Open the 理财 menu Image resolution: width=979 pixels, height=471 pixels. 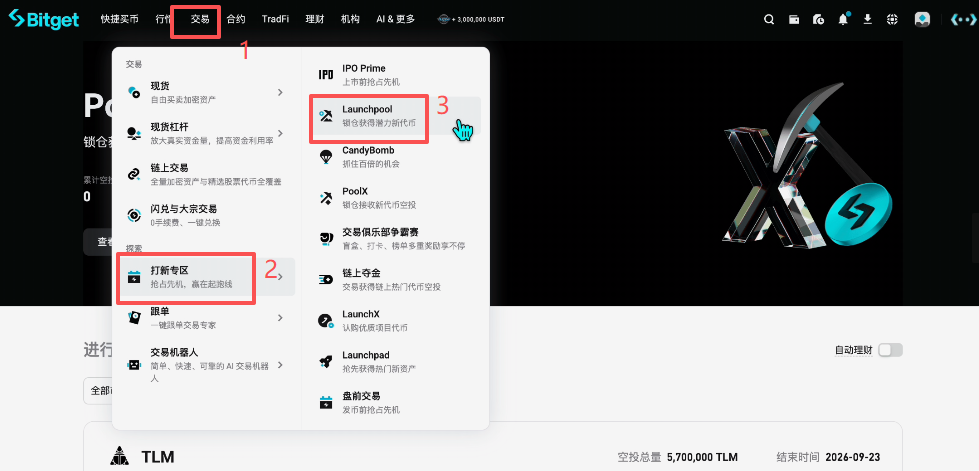click(315, 19)
